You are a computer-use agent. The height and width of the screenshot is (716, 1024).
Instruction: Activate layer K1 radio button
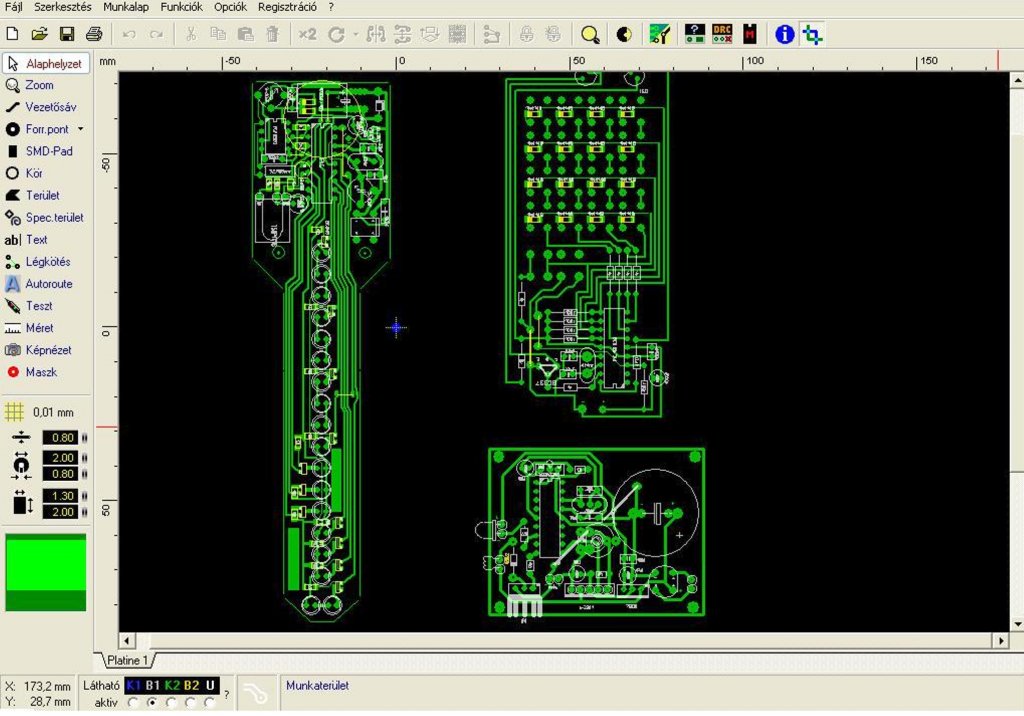coord(133,703)
